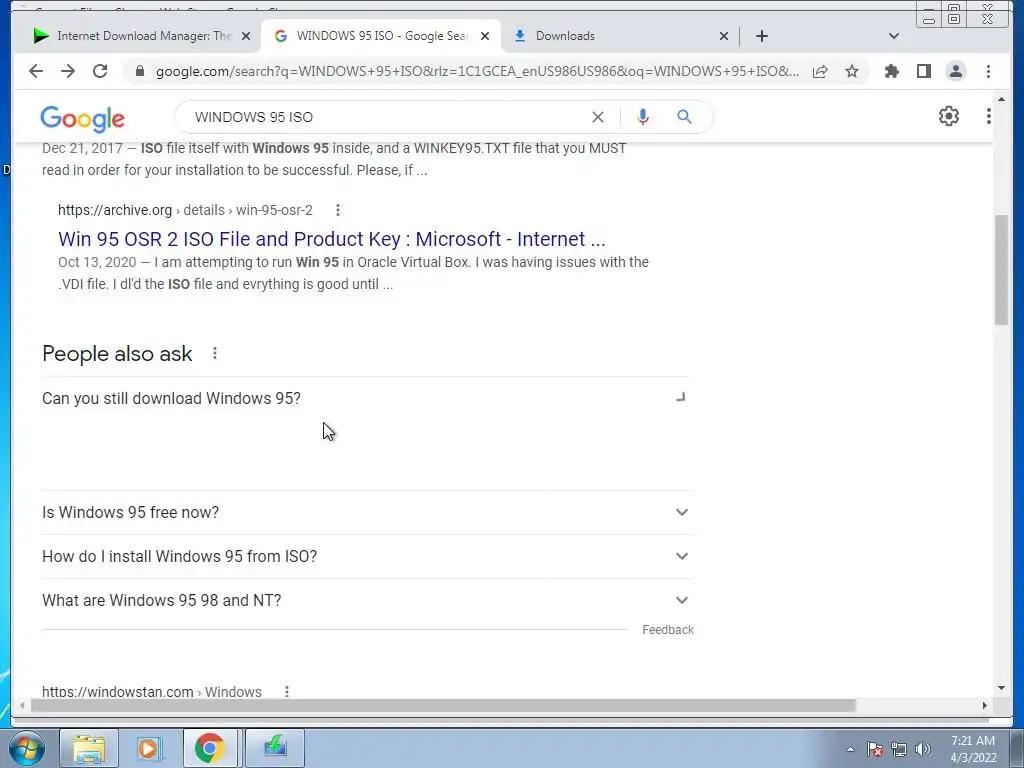Expand 'What are Windows 95 98 and NT?'
The height and width of the screenshot is (768, 1024).
point(367,600)
